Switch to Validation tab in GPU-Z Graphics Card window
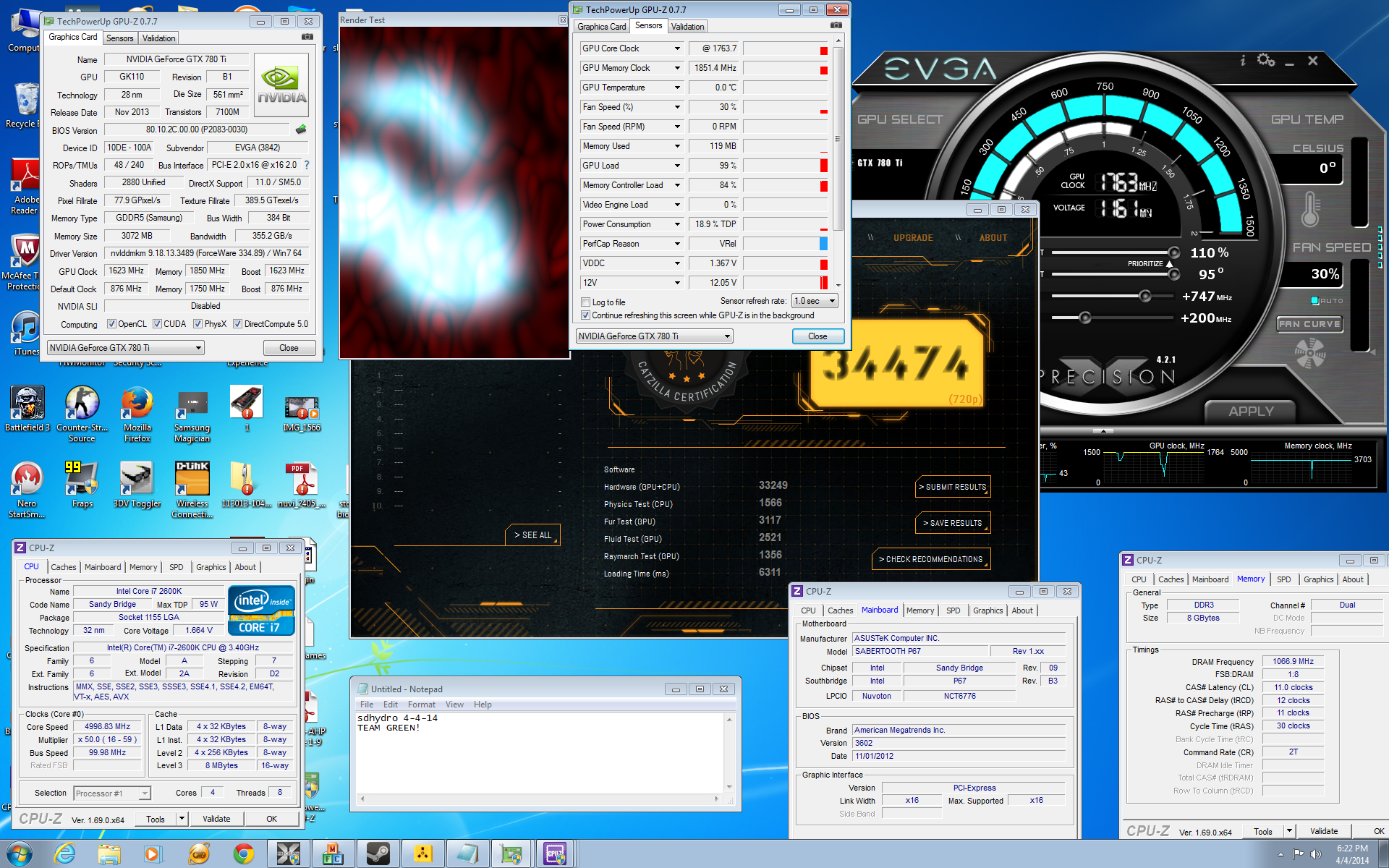The image size is (1389, 868). coord(158,38)
